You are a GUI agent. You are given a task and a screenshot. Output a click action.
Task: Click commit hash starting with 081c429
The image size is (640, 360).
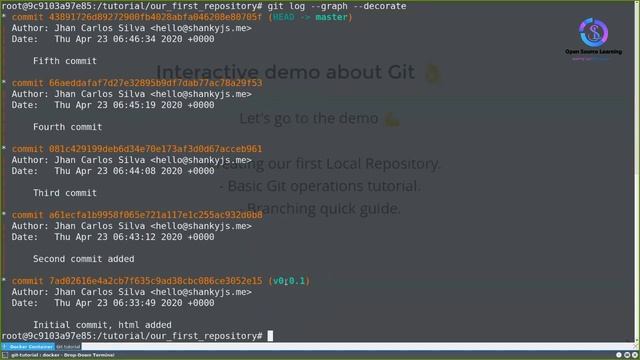tap(156, 149)
